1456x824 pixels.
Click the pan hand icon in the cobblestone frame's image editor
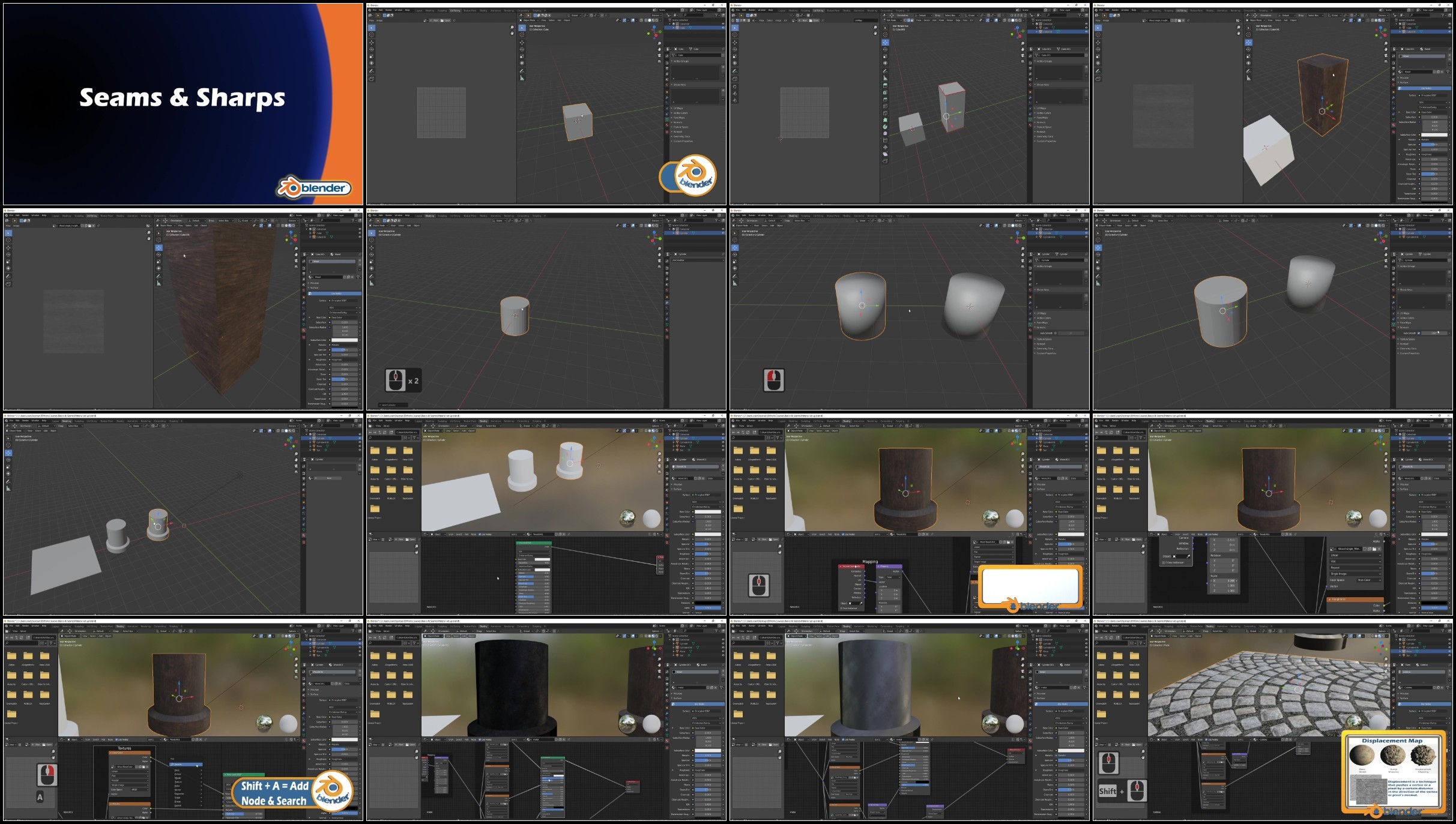tap(1143, 757)
